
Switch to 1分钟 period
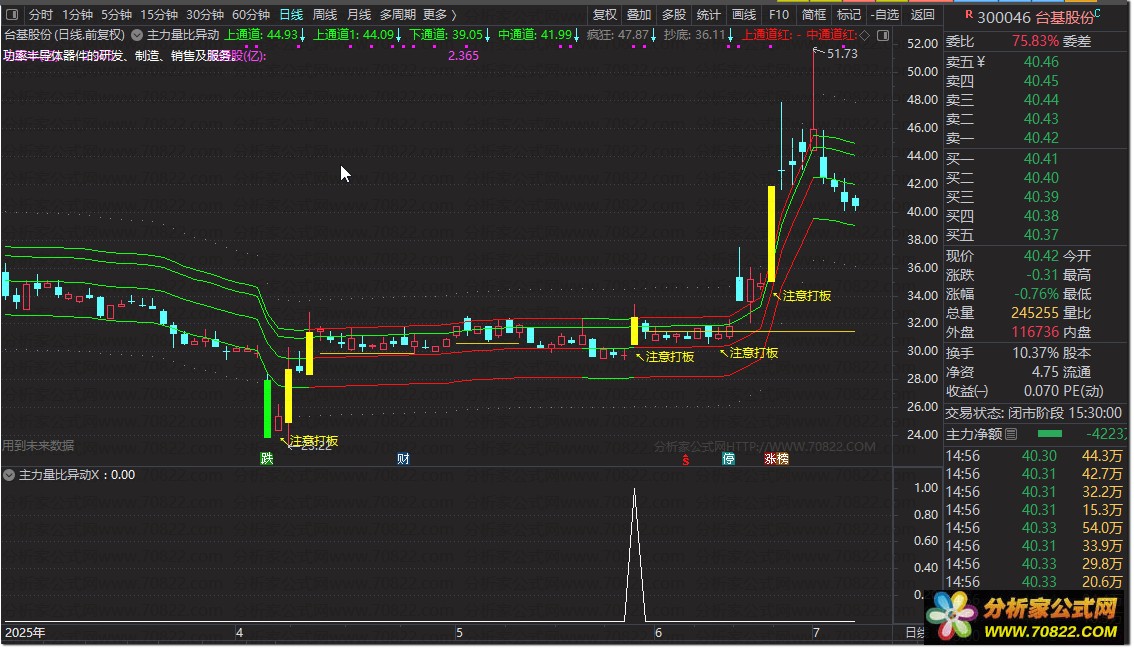77,14
